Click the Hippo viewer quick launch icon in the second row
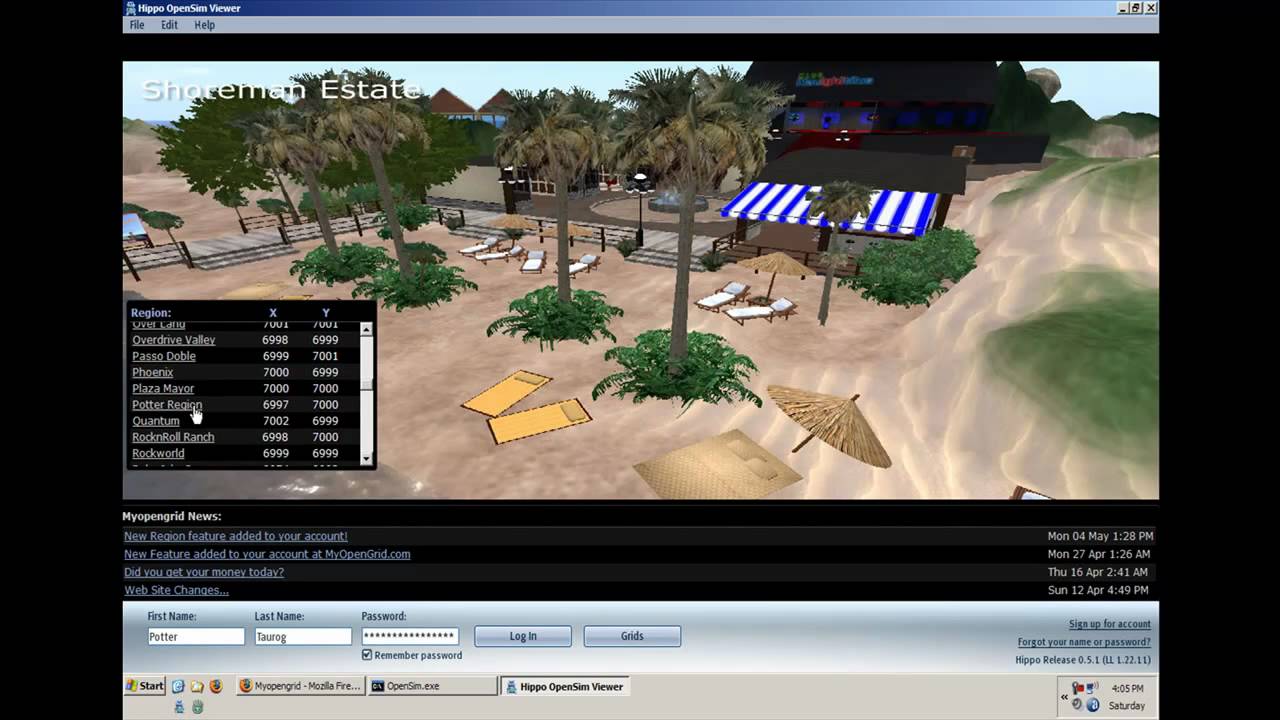The height and width of the screenshot is (720, 1280). 180,706
